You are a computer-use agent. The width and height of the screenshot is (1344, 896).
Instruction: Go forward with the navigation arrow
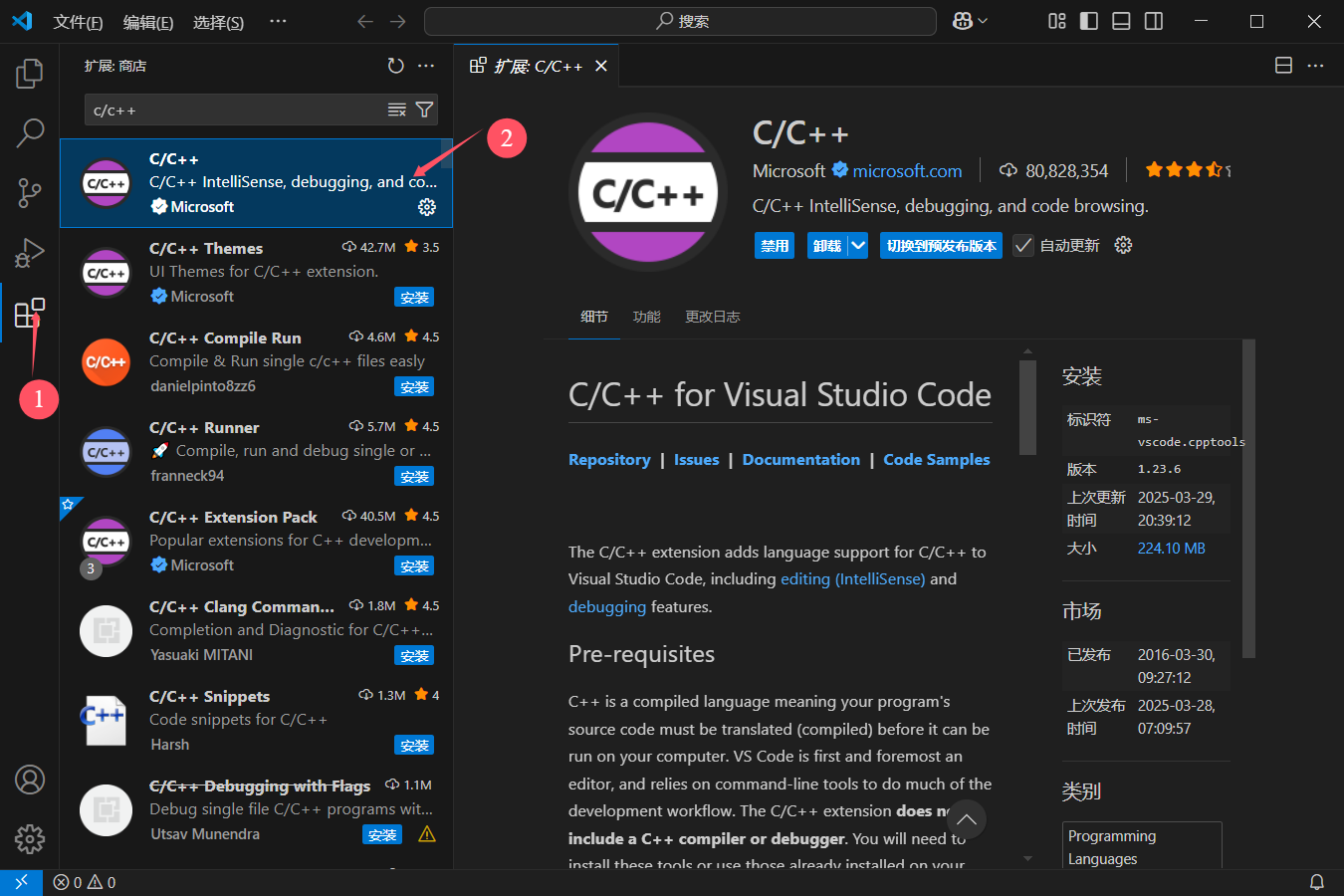[398, 21]
